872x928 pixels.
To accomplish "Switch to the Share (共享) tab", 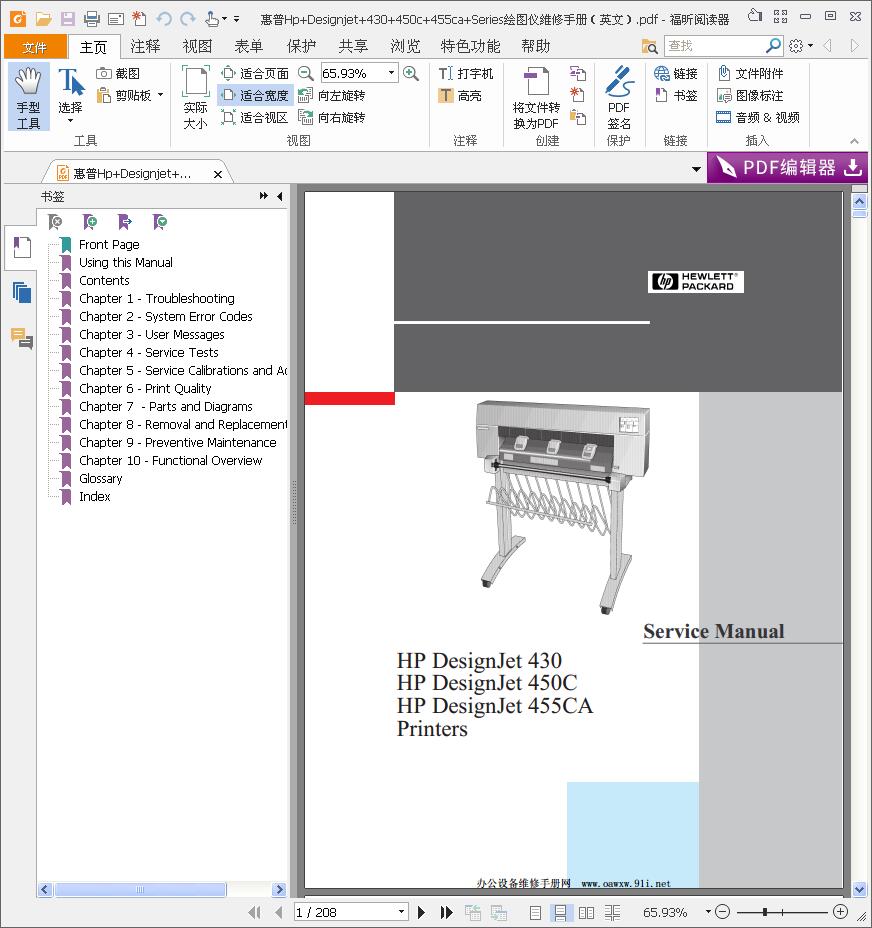I will 353,46.
